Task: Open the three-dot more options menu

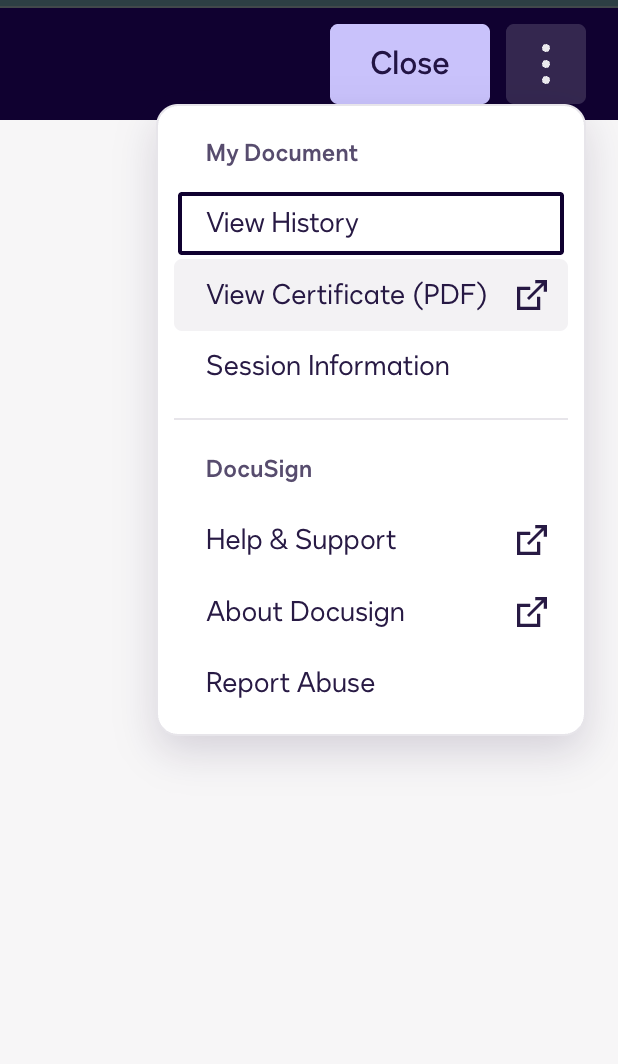Action: click(x=545, y=64)
